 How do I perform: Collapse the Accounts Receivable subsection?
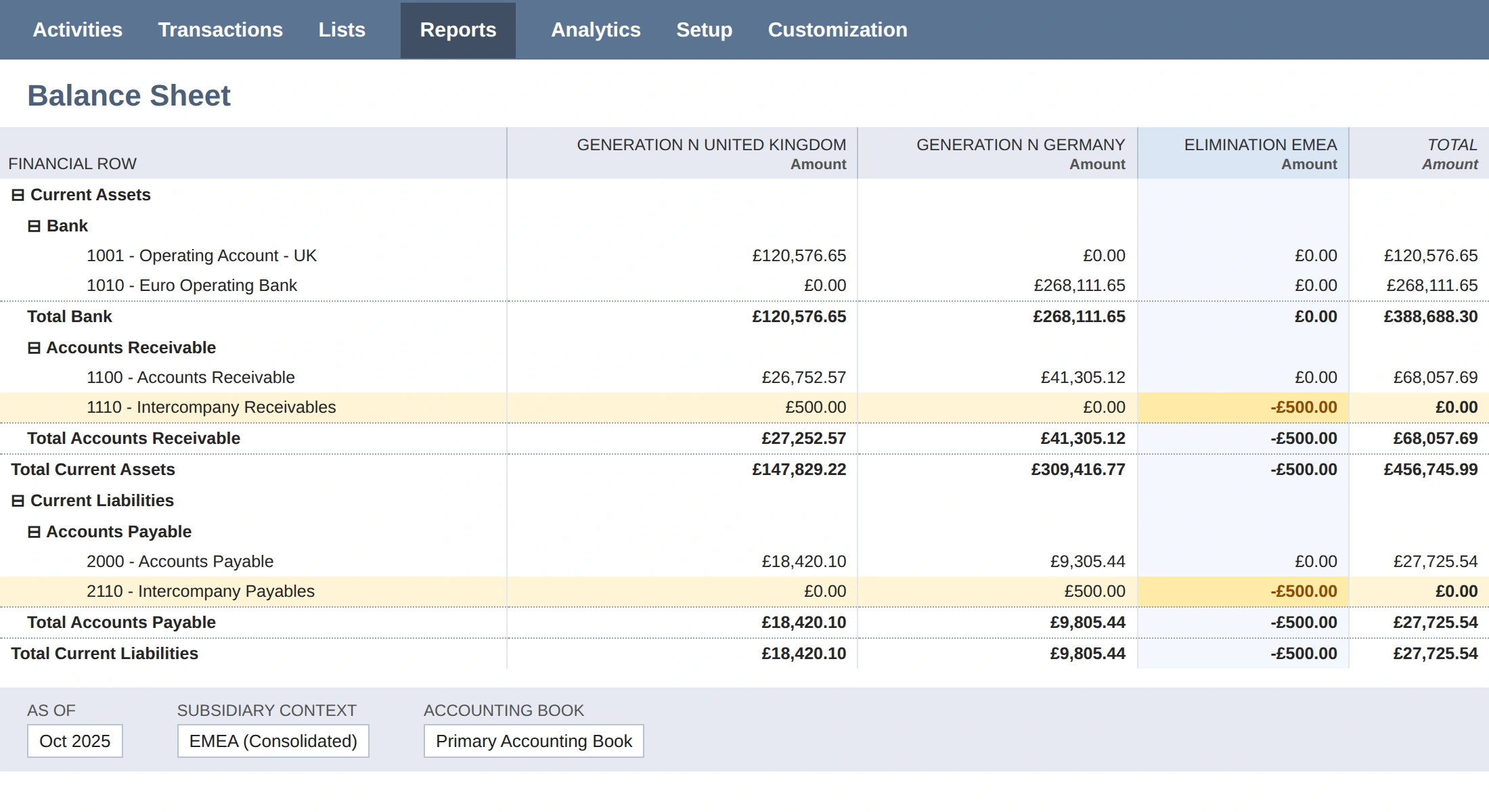[34, 348]
